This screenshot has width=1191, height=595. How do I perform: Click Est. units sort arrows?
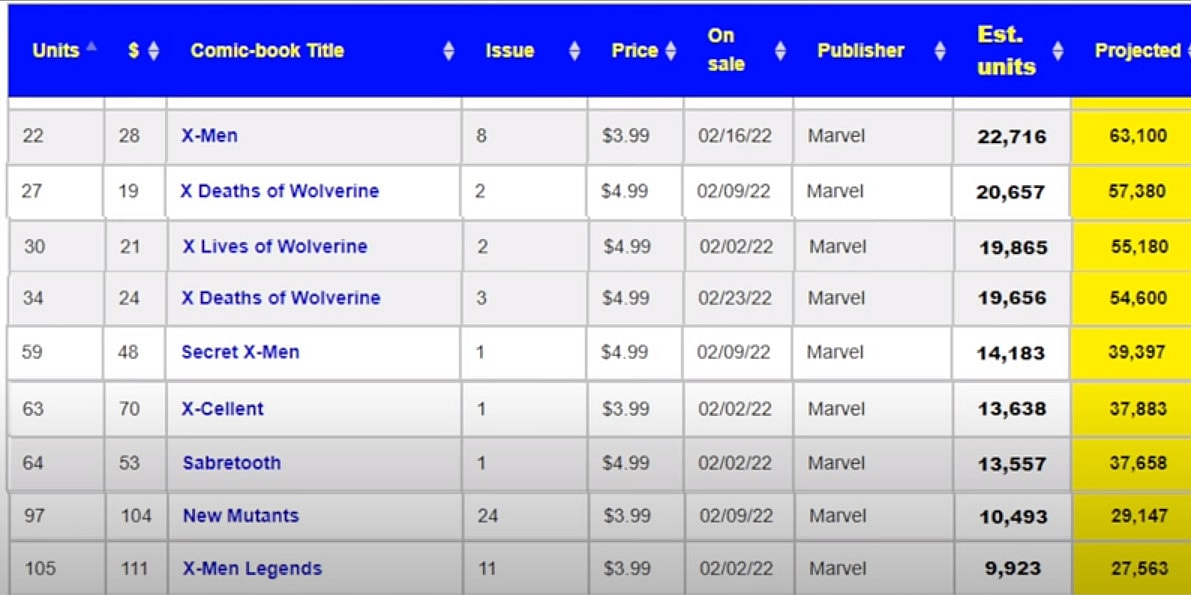(1058, 50)
